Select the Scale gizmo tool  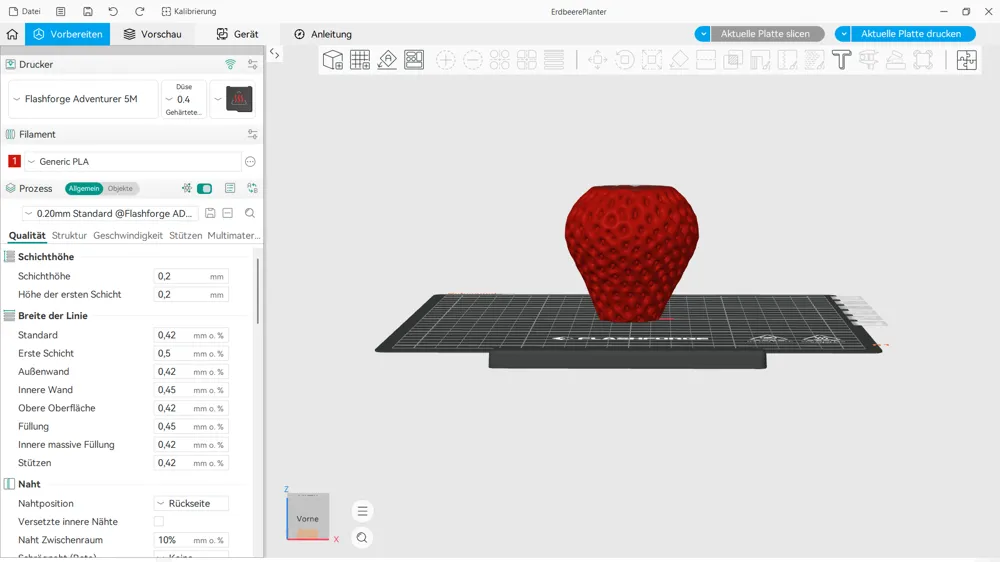[x=652, y=60]
